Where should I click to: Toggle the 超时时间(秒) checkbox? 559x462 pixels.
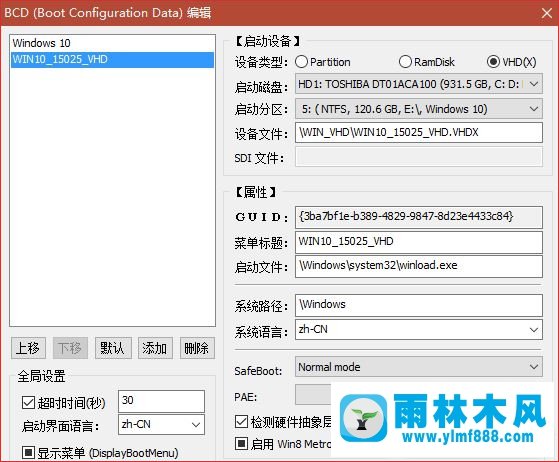click(x=28, y=403)
